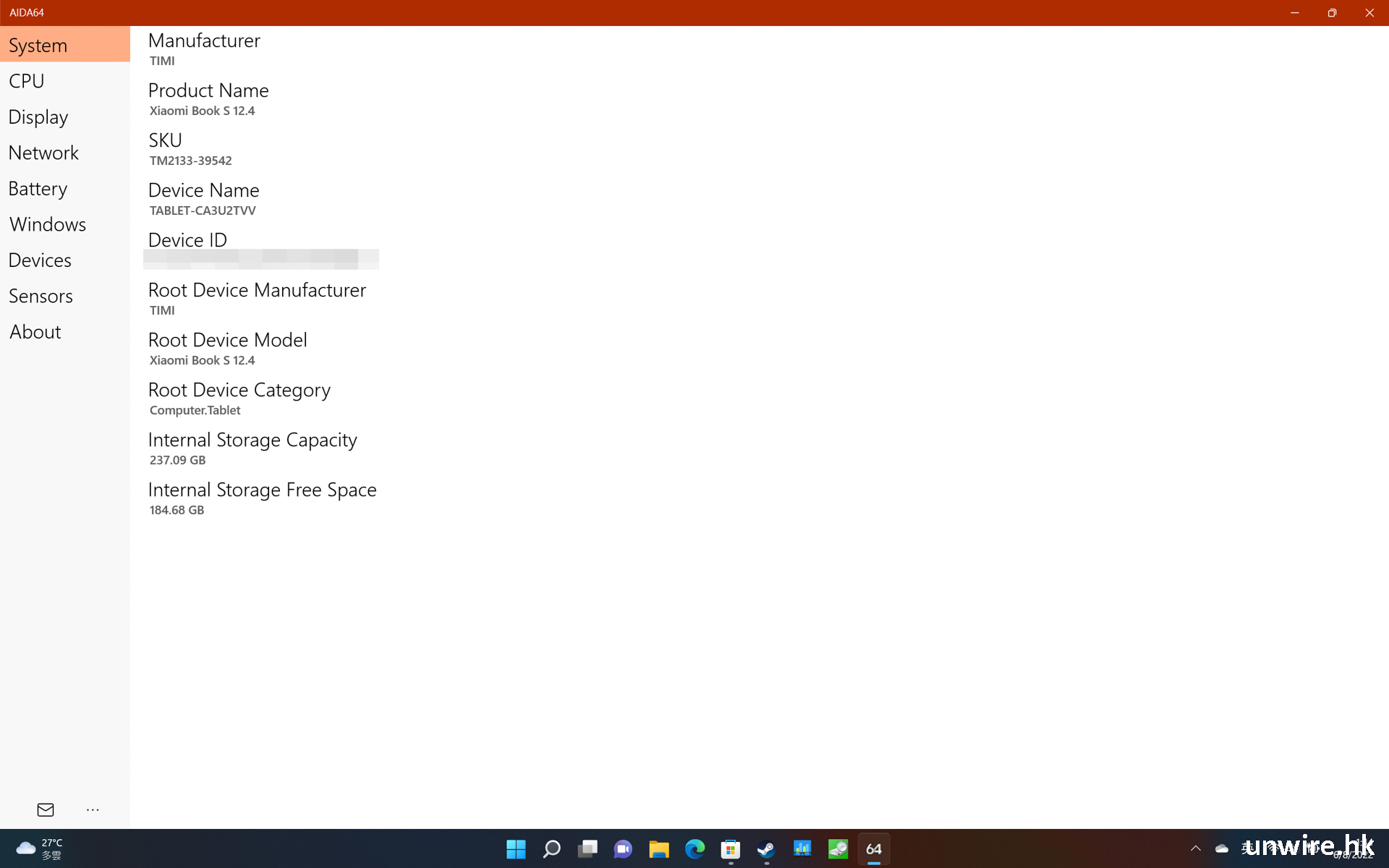Open File Explorer from the taskbar

[658, 848]
